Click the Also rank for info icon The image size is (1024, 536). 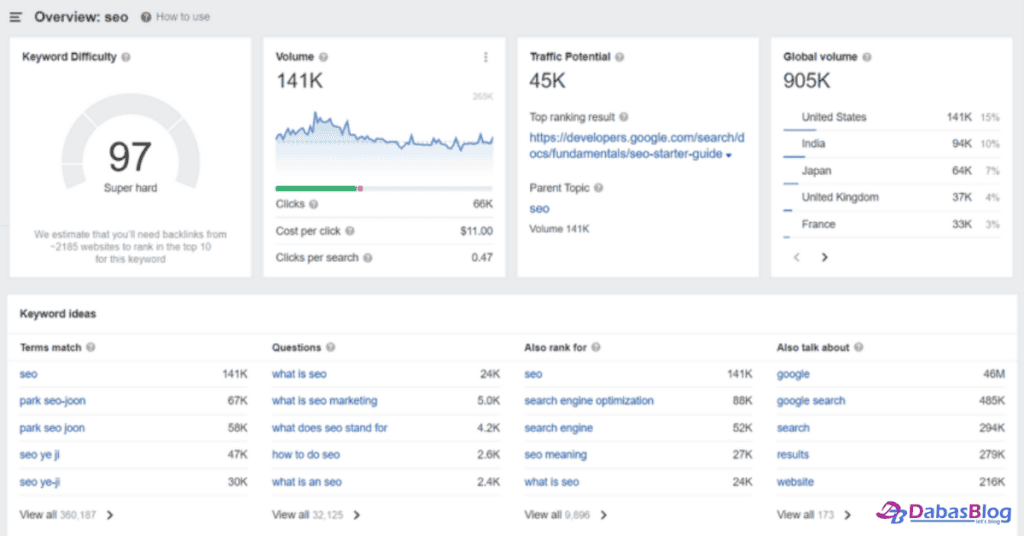point(596,347)
